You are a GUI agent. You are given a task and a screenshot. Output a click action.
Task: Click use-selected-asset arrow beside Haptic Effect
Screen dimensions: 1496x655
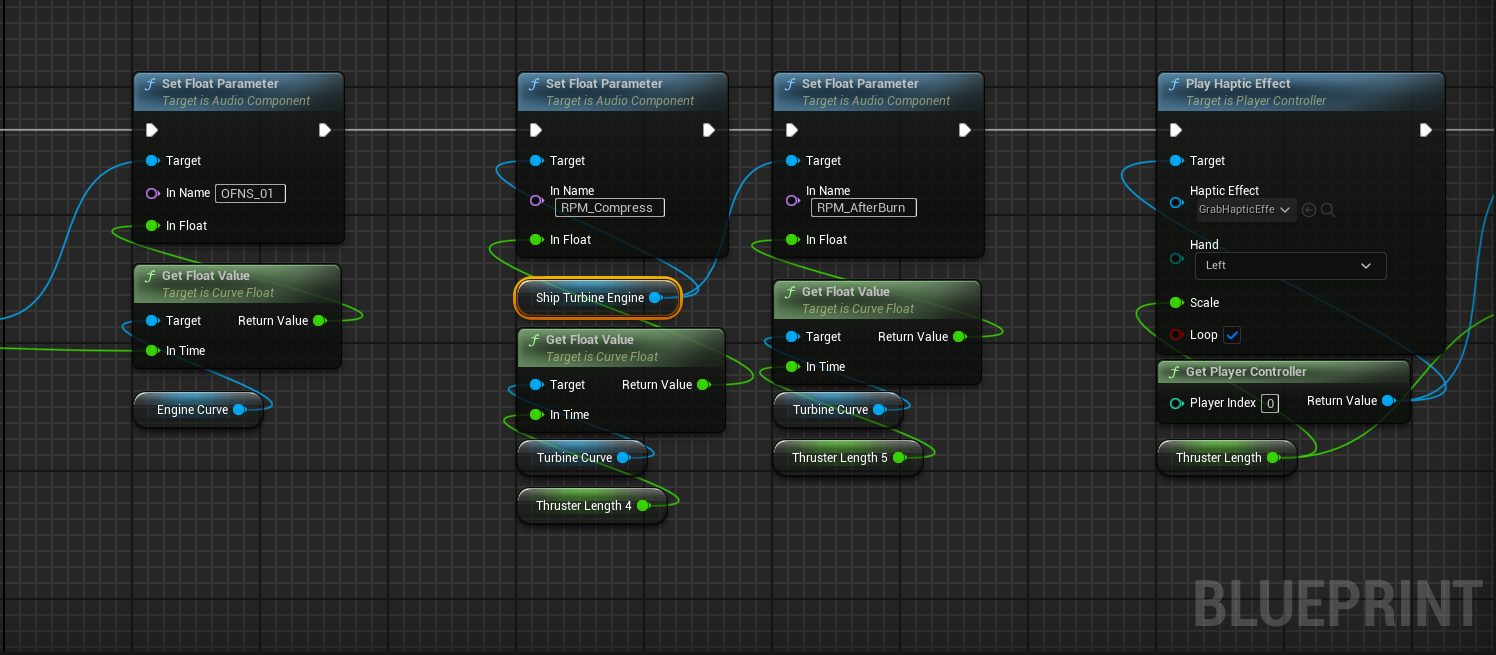(x=1309, y=210)
